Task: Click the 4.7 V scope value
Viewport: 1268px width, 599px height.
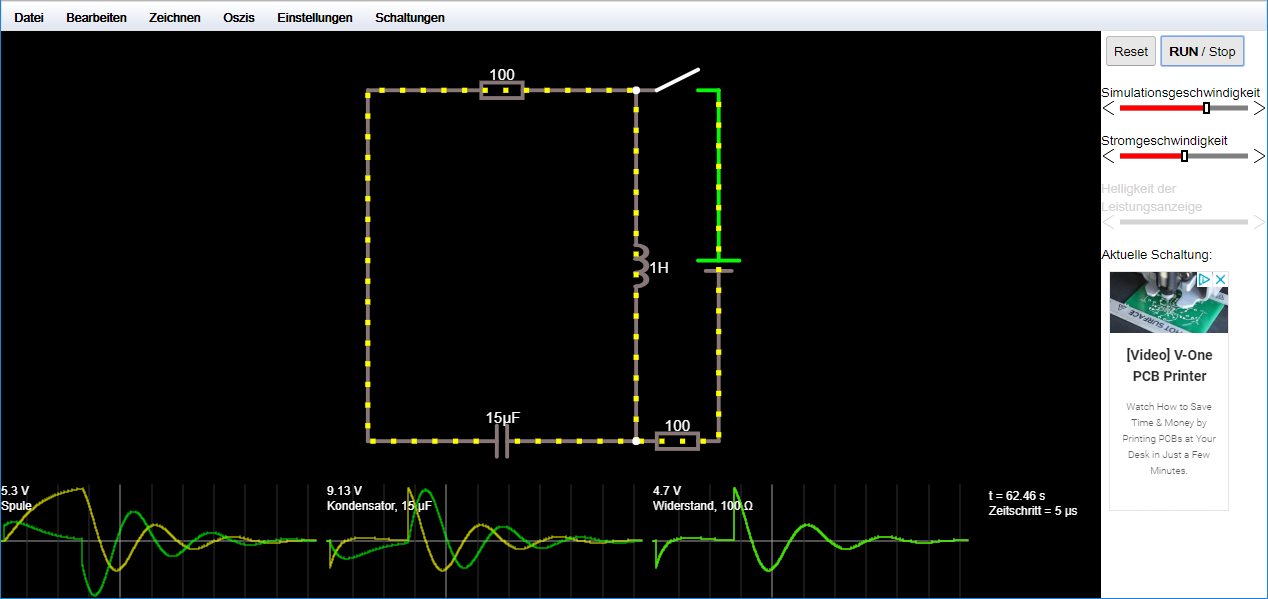Action: coord(667,491)
